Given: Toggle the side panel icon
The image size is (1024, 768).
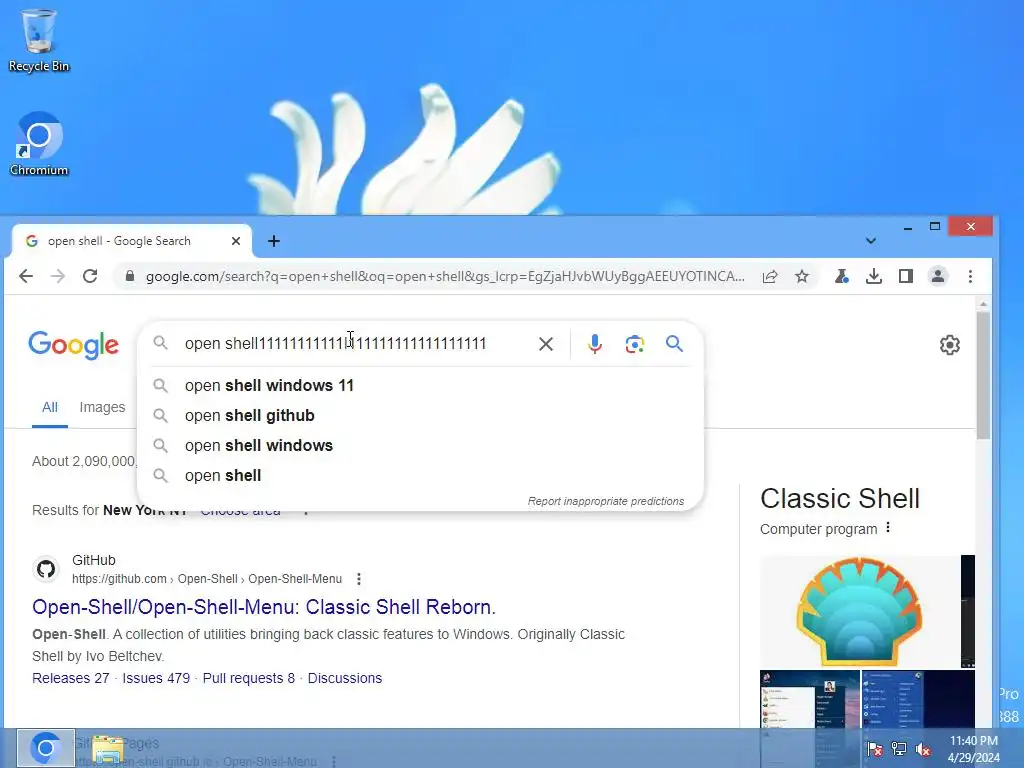Looking at the screenshot, I should [x=906, y=276].
